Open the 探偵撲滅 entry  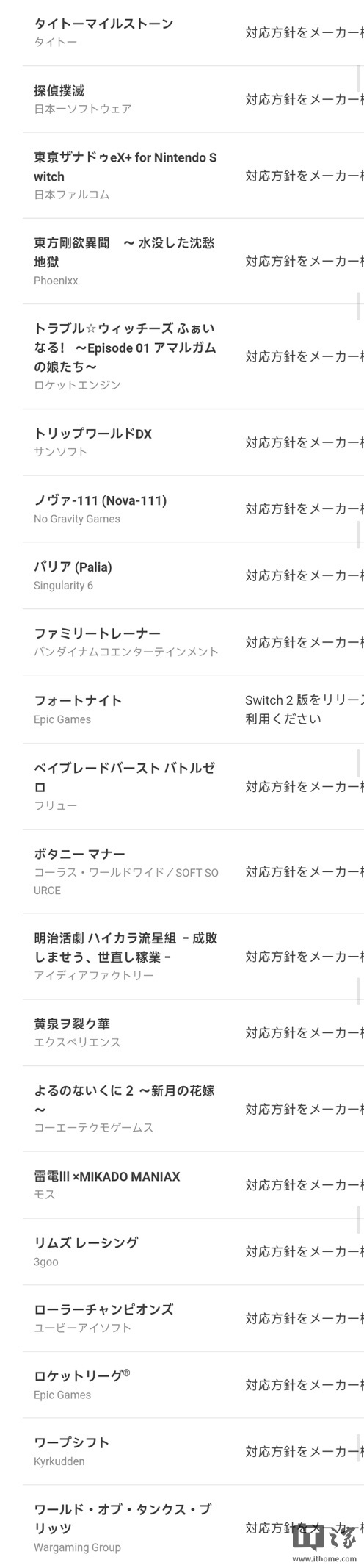pyautogui.click(x=59, y=90)
